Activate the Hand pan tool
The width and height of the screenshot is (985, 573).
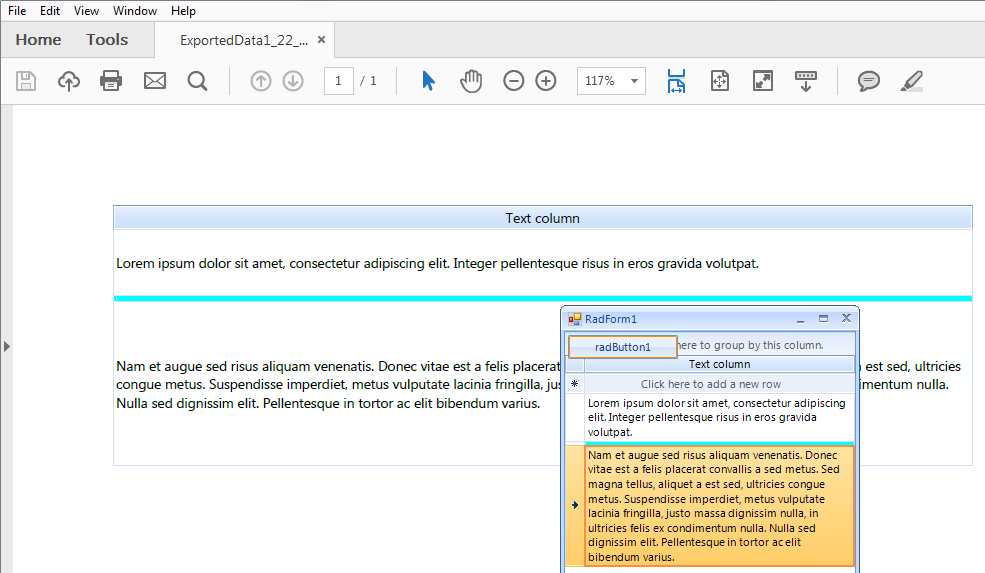pos(471,81)
